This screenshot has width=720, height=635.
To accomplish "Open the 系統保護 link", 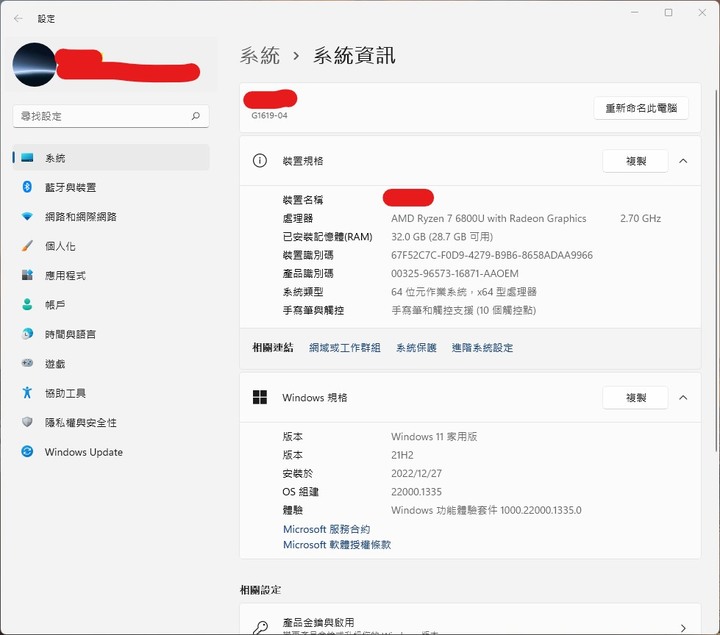I will (x=416, y=348).
